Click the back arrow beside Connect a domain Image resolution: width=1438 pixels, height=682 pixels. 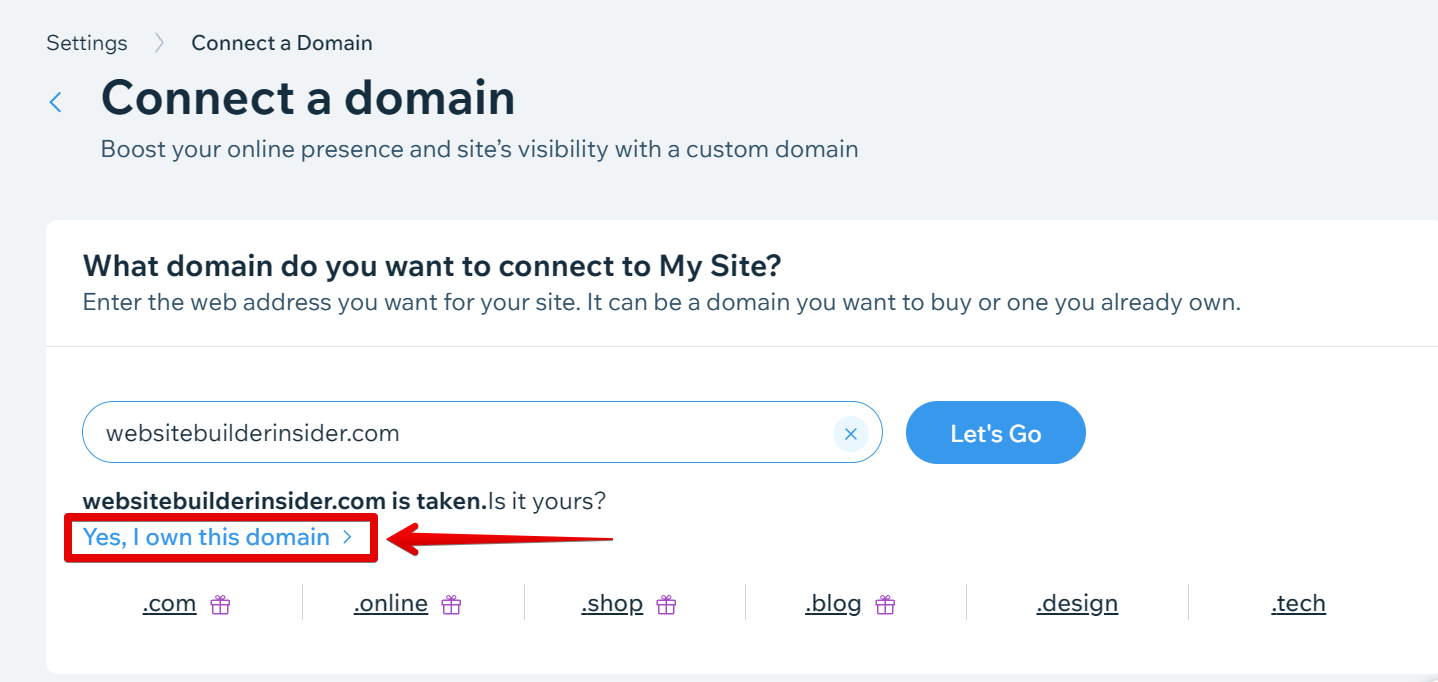pos(56,101)
